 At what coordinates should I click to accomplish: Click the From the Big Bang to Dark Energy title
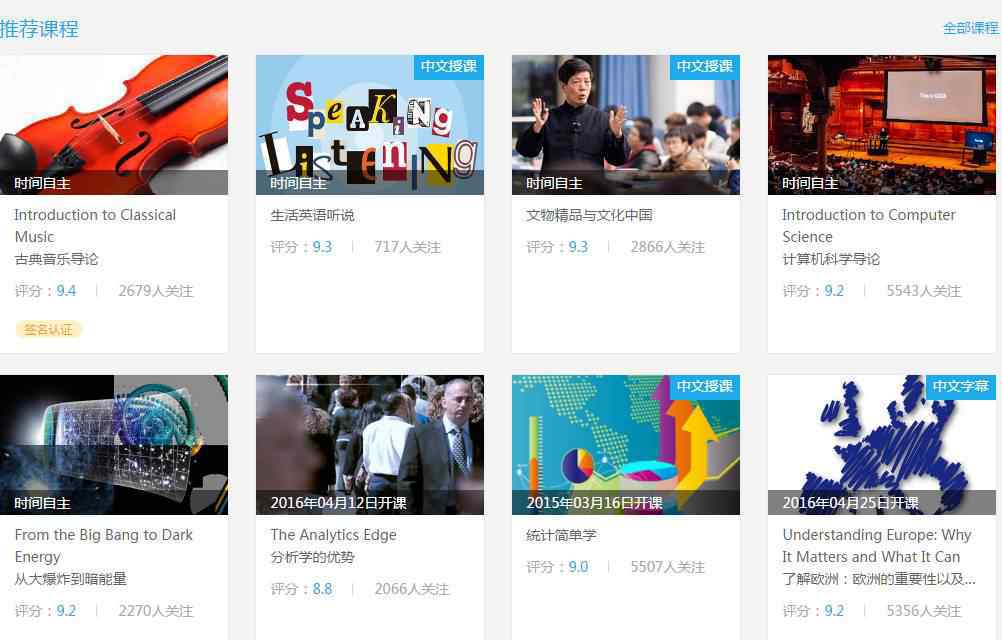[x=104, y=545]
